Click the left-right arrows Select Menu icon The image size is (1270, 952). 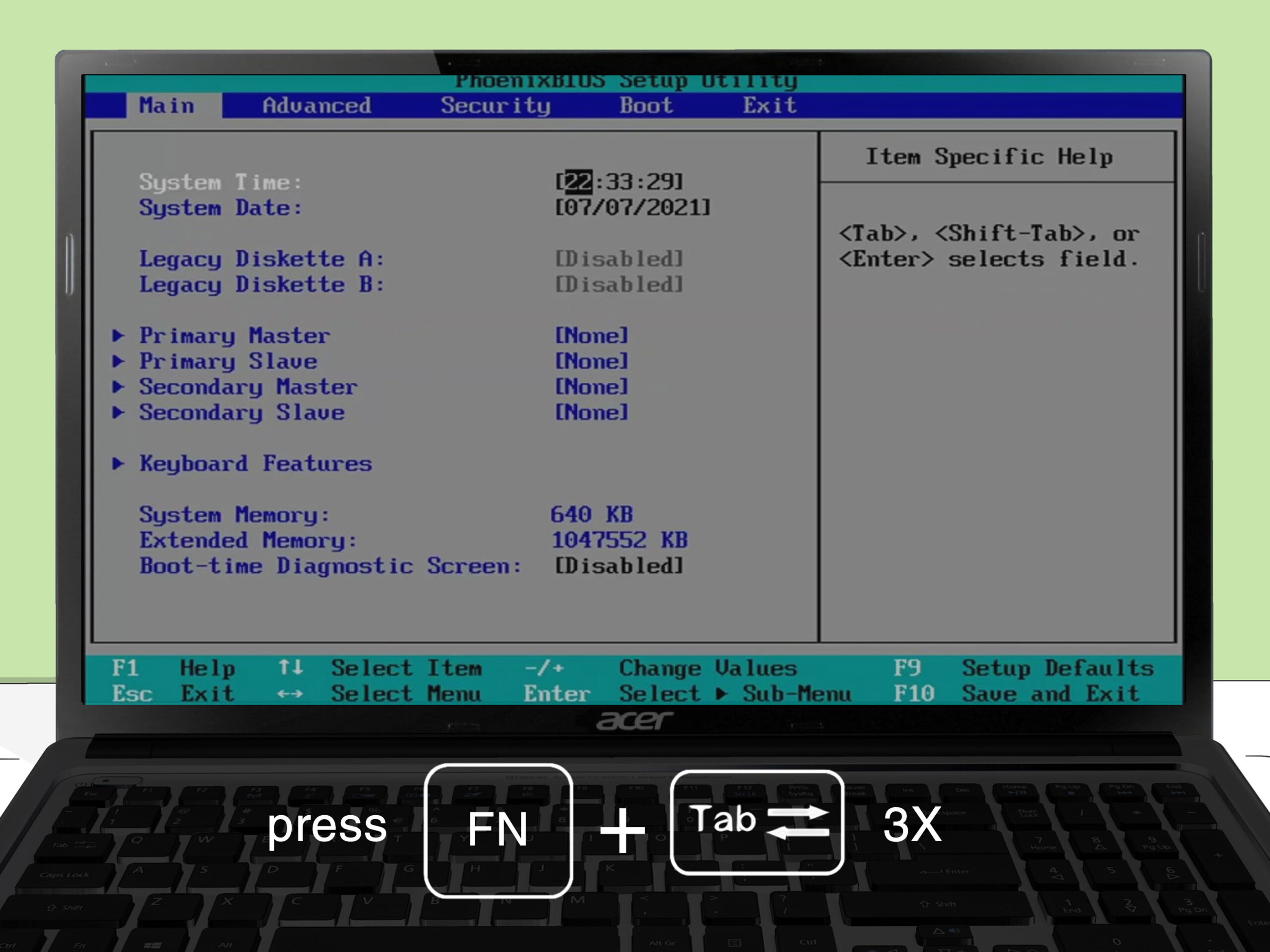click(x=290, y=694)
